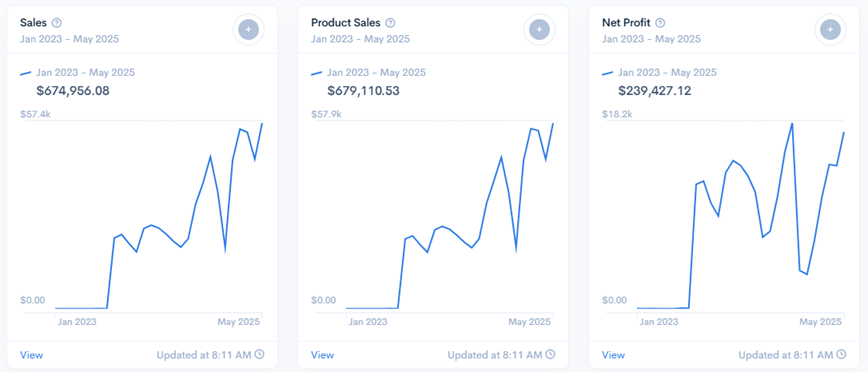The width and height of the screenshot is (868, 372).
Task: Click the $57.9k axis maximum label
Action: [326, 115]
